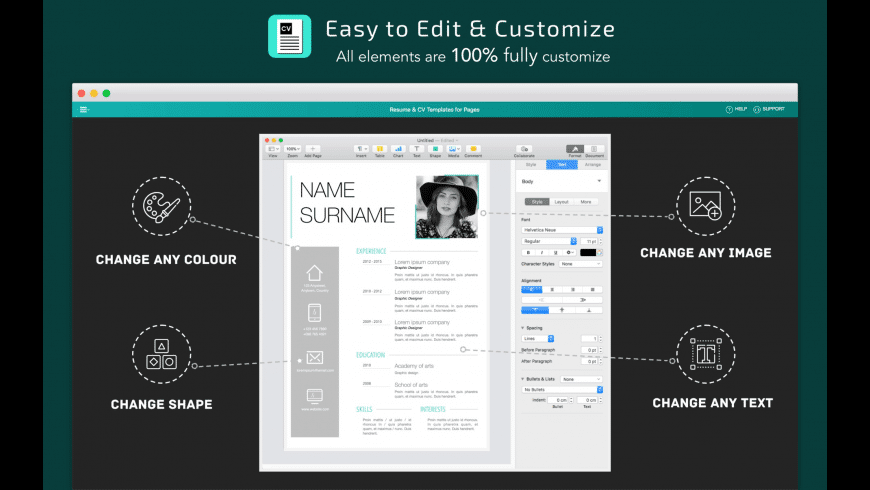Open the Character Styles None dropdown

coord(580,264)
